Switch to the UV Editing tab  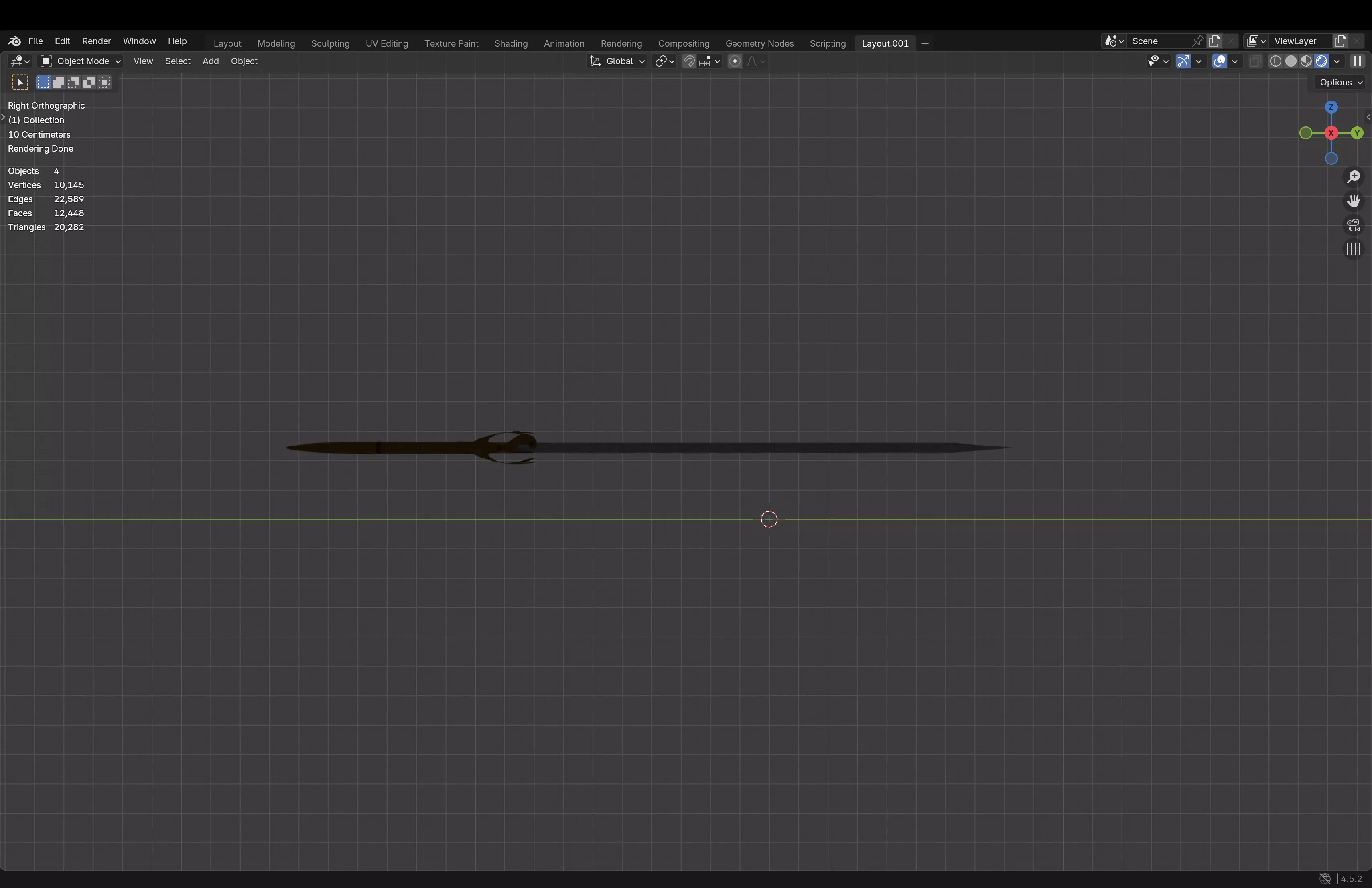(387, 43)
